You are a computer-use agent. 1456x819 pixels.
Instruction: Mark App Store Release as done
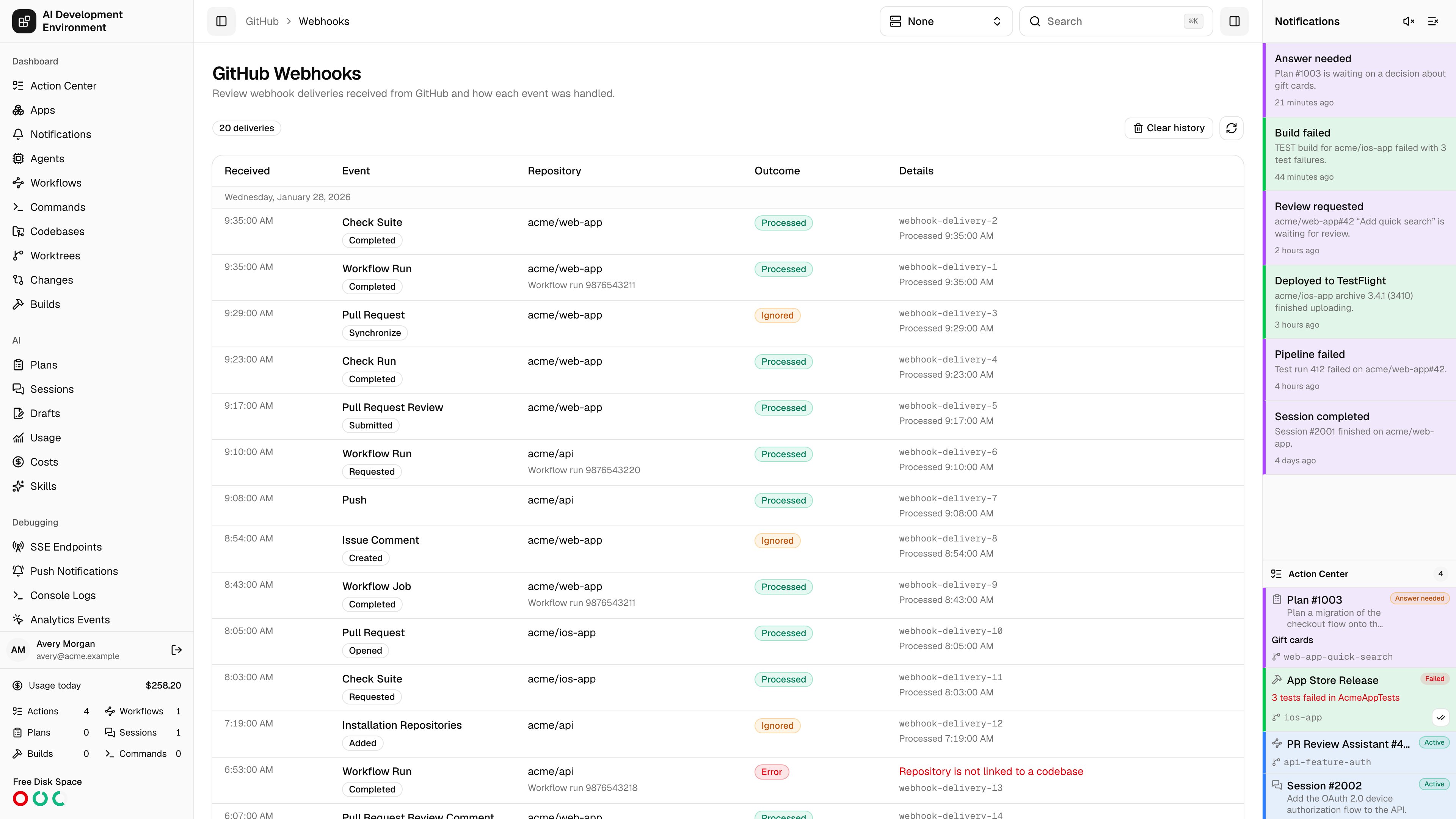point(1441,718)
